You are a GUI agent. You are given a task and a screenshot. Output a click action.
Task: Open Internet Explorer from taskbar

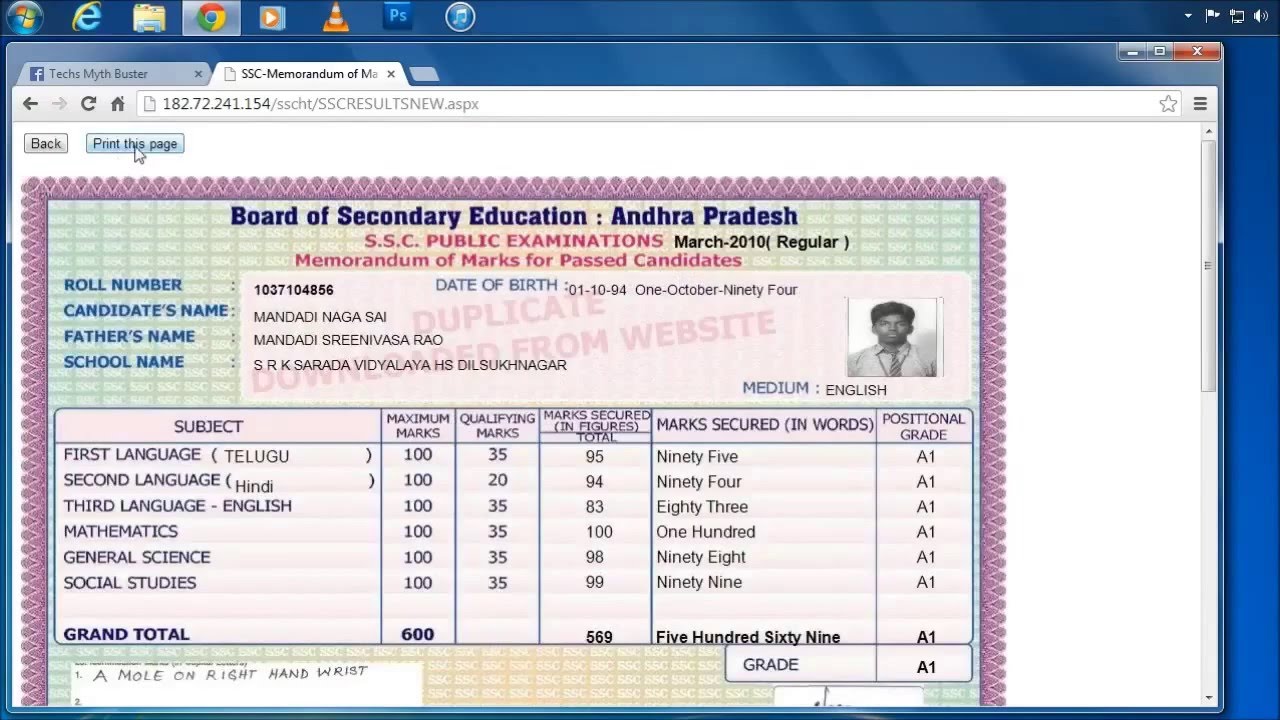pos(88,17)
